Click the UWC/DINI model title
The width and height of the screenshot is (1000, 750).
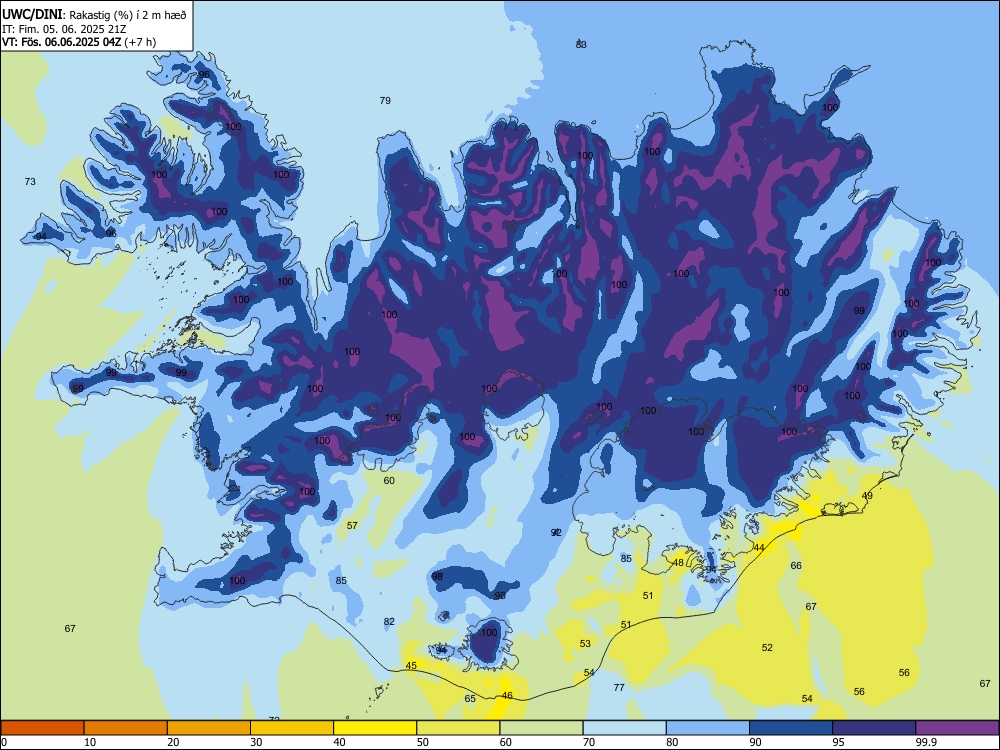click(x=32, y=13)
